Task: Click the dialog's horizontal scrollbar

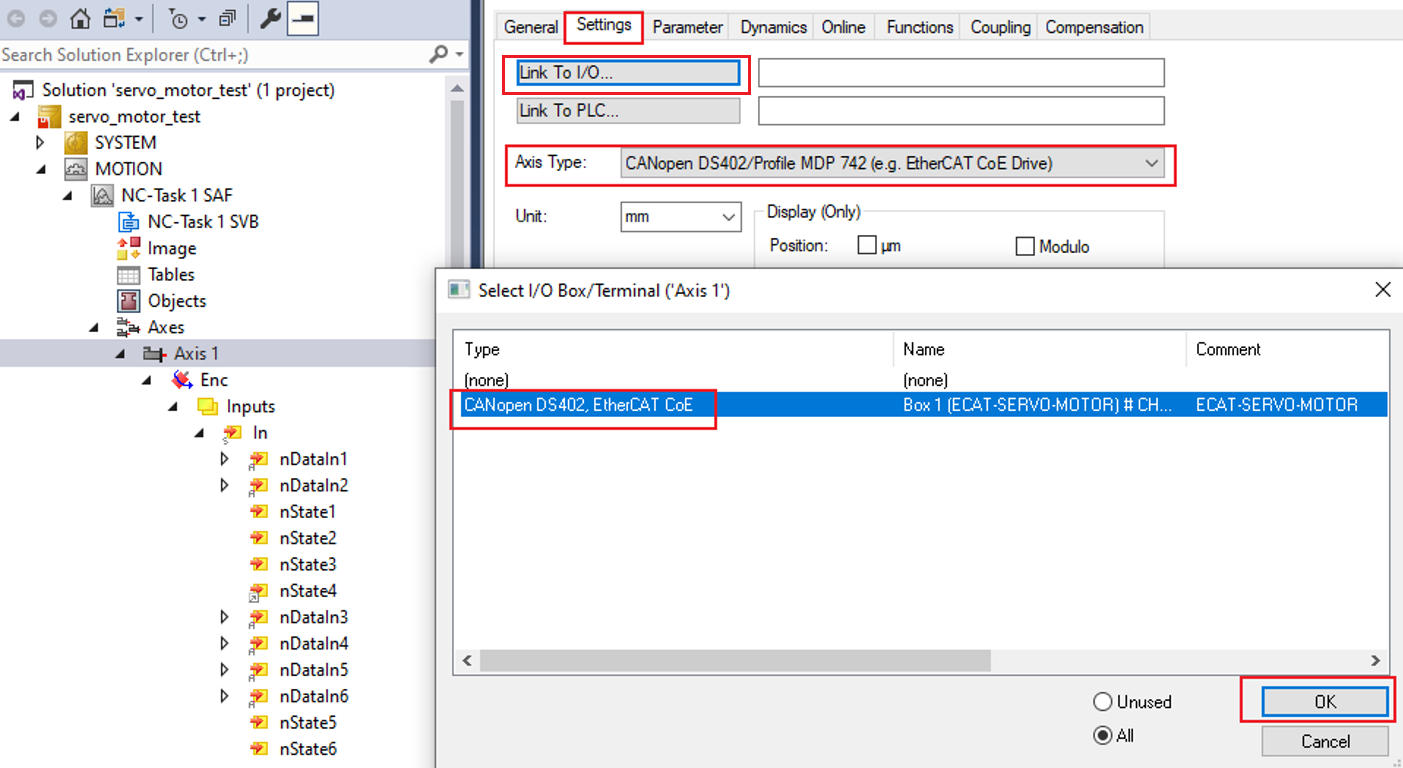Action: [735, 661]
